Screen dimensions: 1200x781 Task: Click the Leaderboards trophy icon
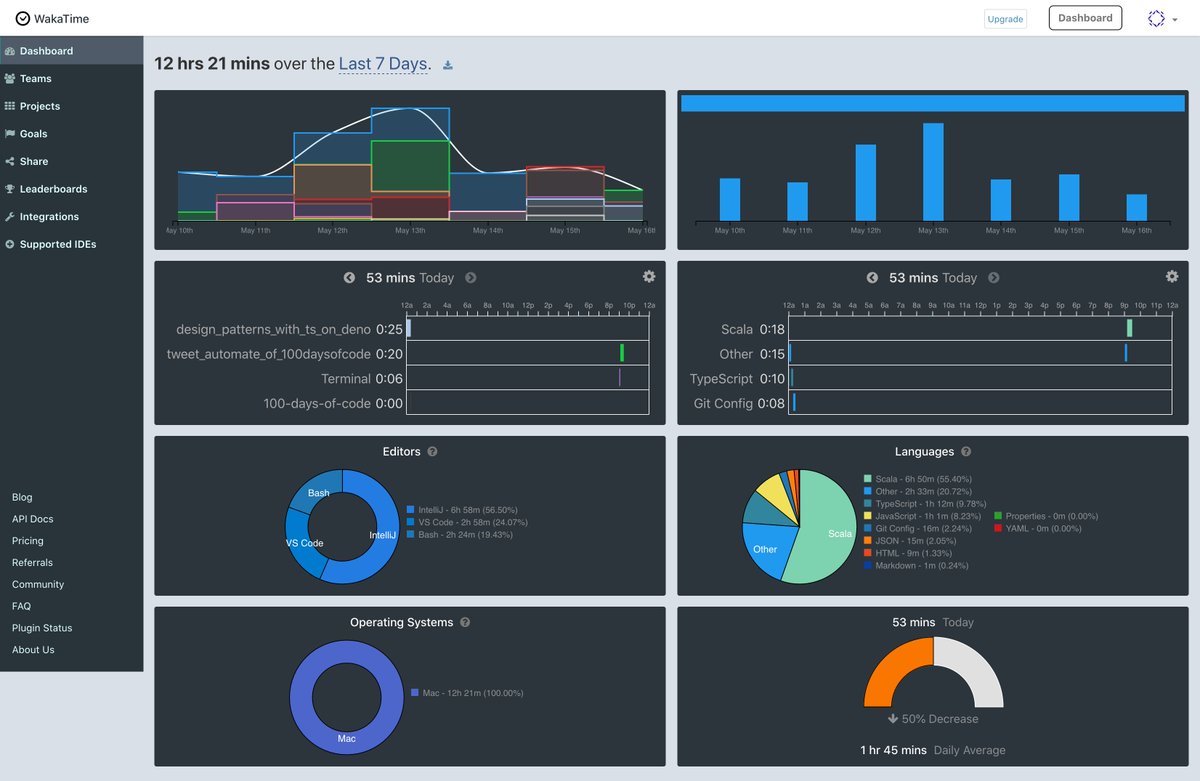tap(10, 189)
